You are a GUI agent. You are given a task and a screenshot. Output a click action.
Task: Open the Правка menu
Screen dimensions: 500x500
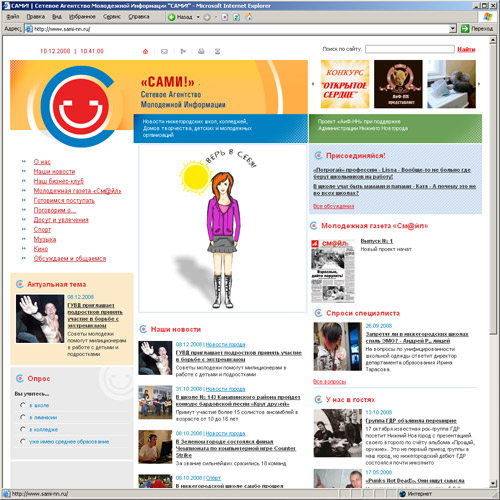pyautogui.click(x=36, y=17)
